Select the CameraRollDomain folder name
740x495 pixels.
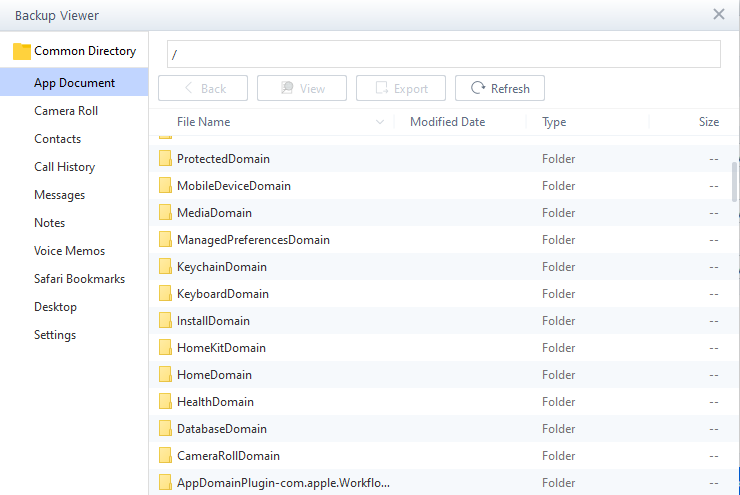(x=228, y=455)
